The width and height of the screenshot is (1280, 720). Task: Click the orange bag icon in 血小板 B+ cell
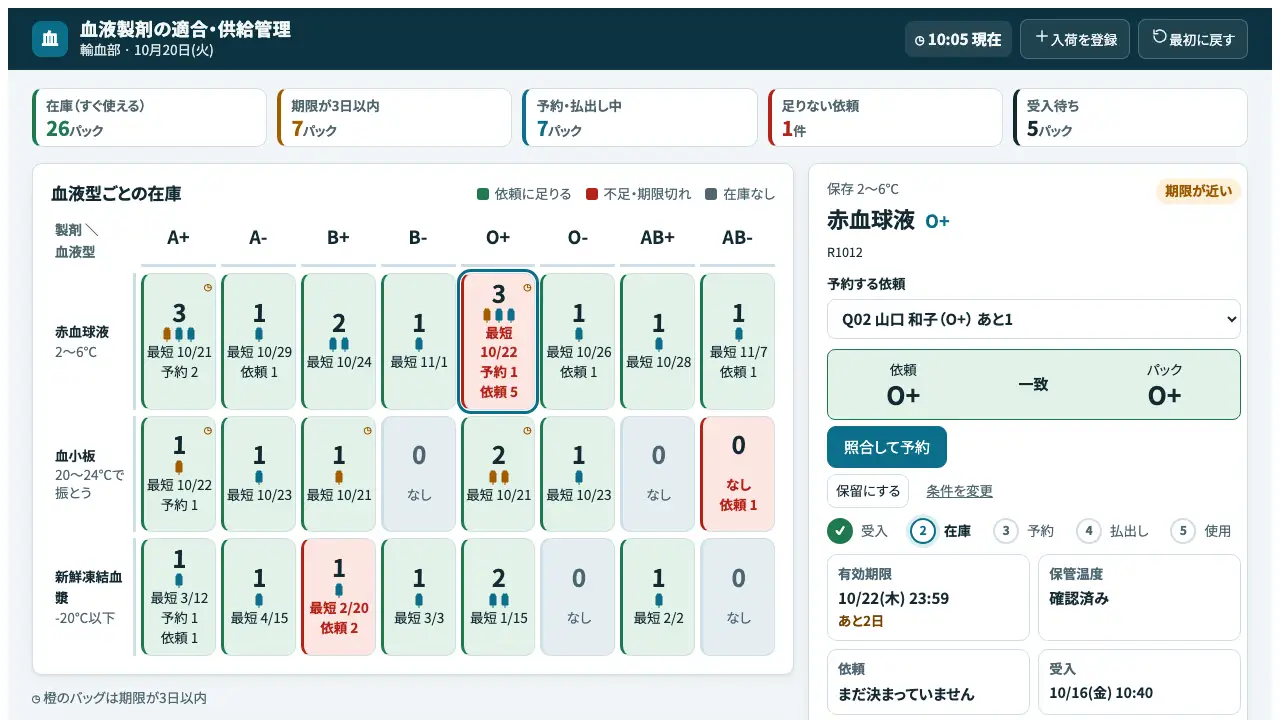(339, 477)
